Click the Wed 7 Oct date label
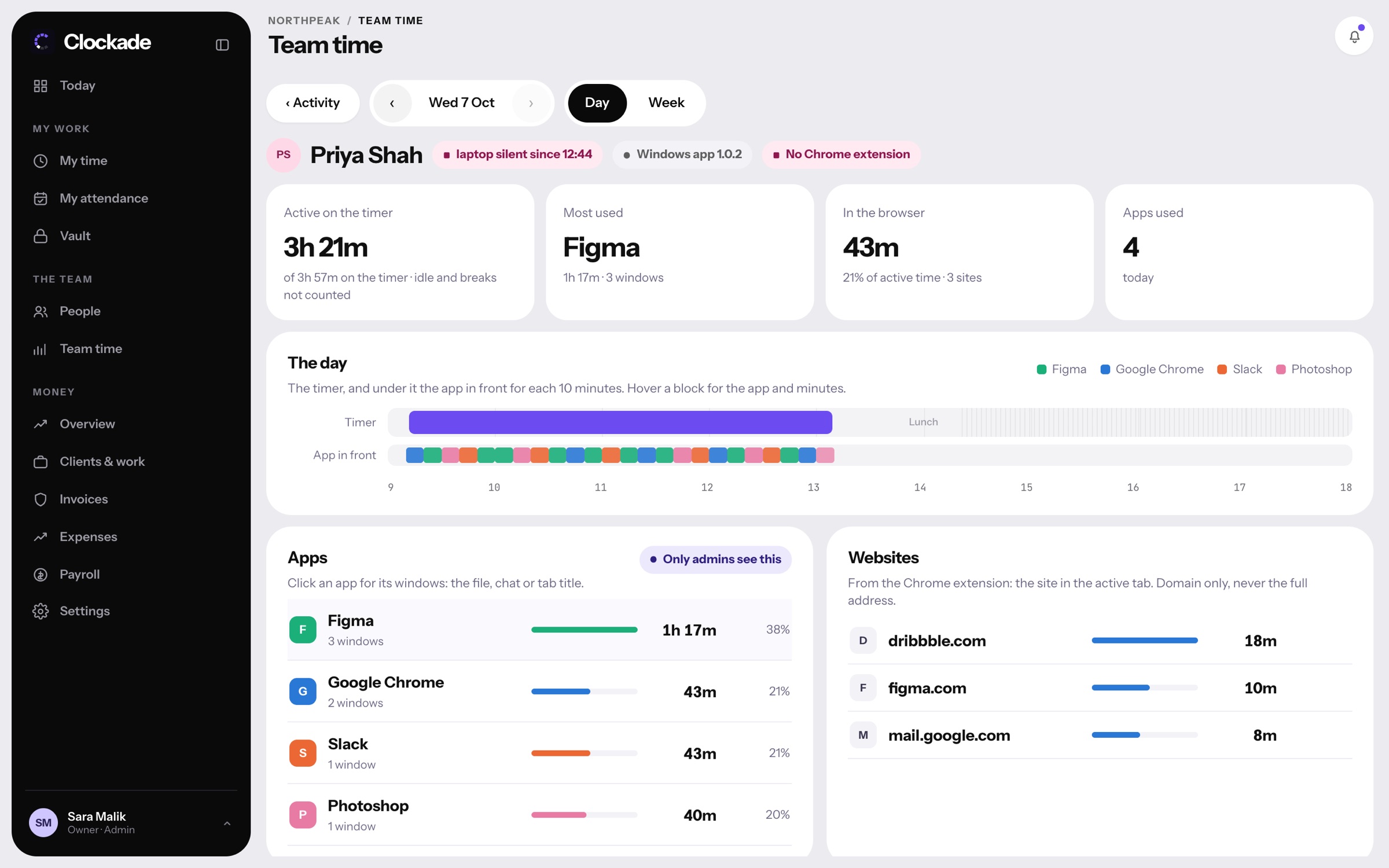The image size is (1389, 868). click(461, 103)
